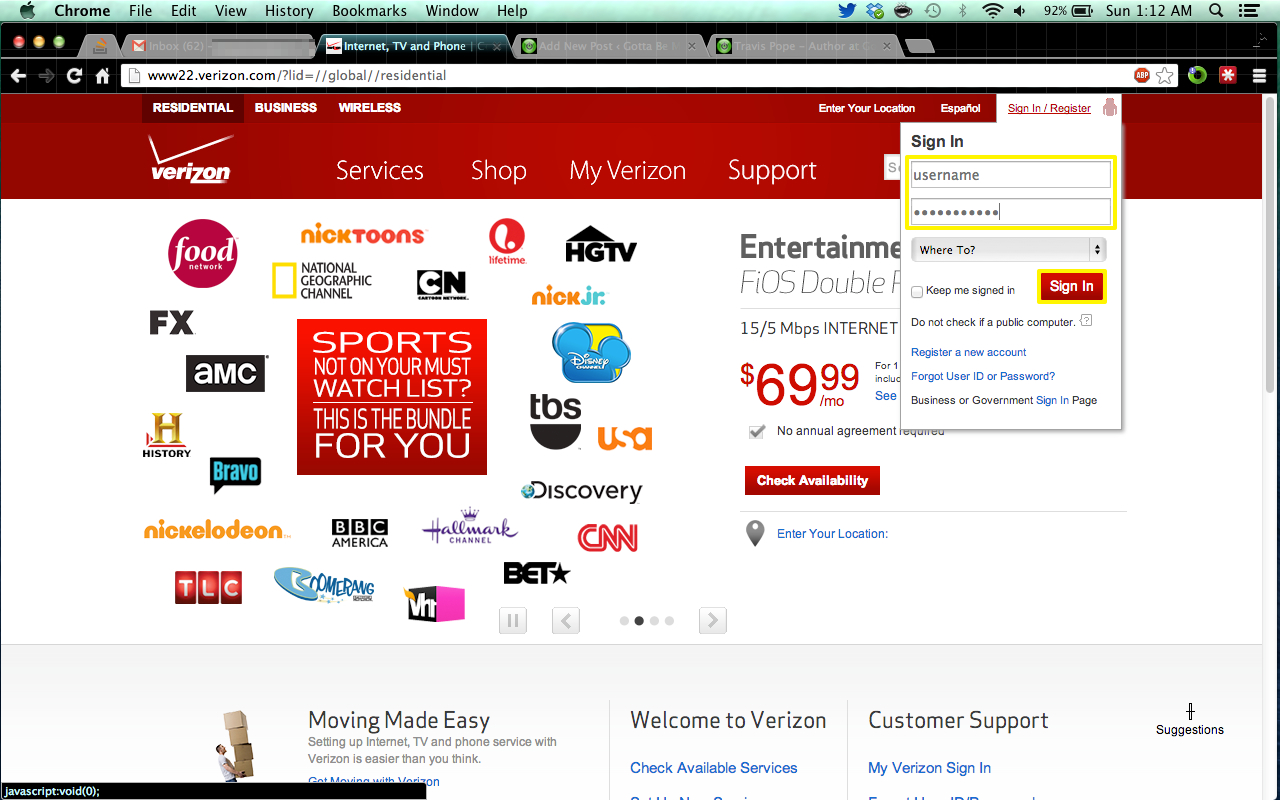Open the Wi-Fi status menu
This screenshot has width=1280, height=800.
tap(992, 11)
